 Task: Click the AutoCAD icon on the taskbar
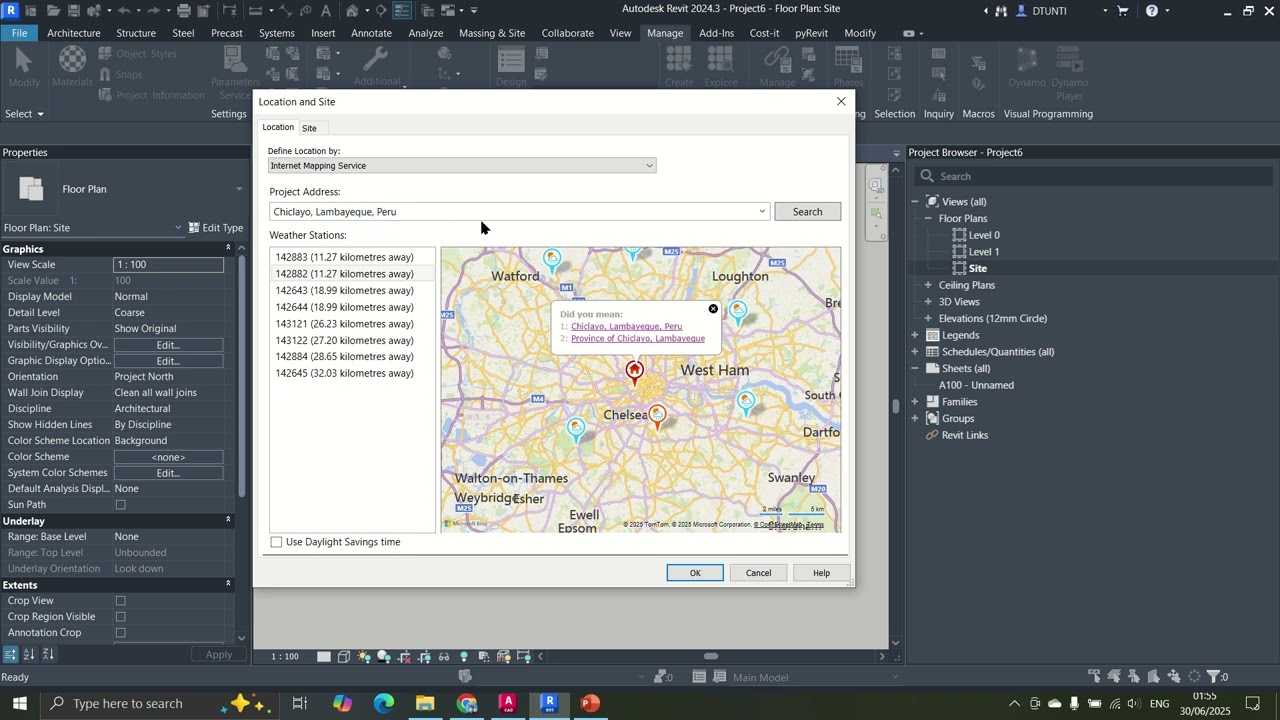pos(508,703)
